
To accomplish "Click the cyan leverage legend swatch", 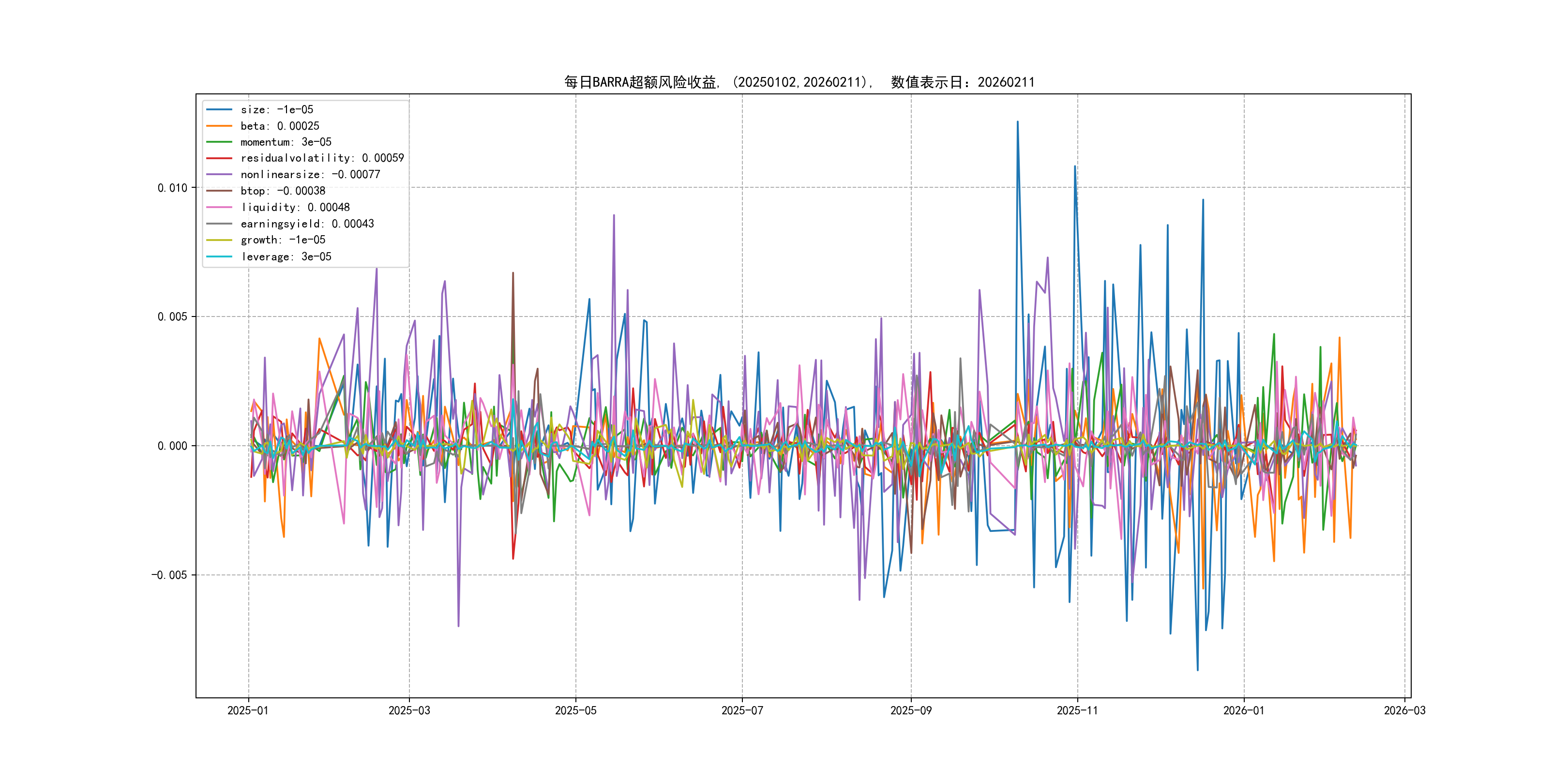I will 219,256.
